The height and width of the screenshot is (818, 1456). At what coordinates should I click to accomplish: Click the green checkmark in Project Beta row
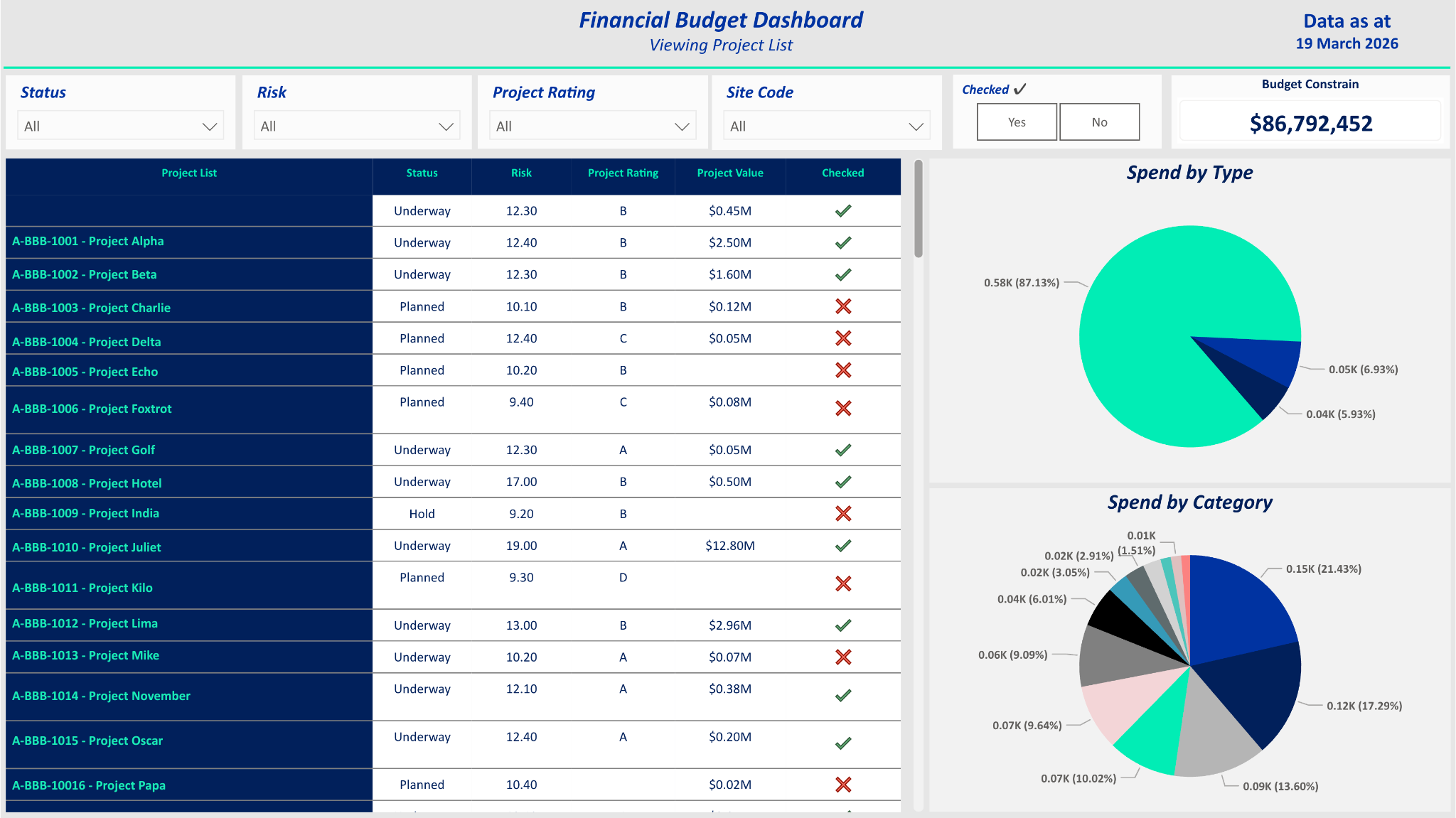[x=843, y=275]
